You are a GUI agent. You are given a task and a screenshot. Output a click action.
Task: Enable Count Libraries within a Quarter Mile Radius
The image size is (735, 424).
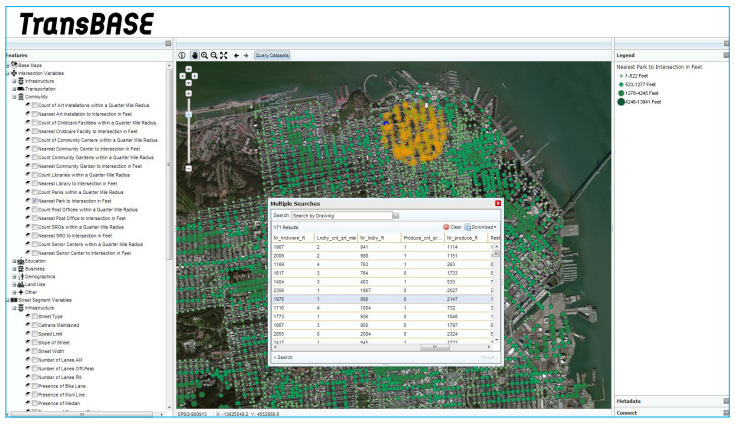(x=35, y=174)
